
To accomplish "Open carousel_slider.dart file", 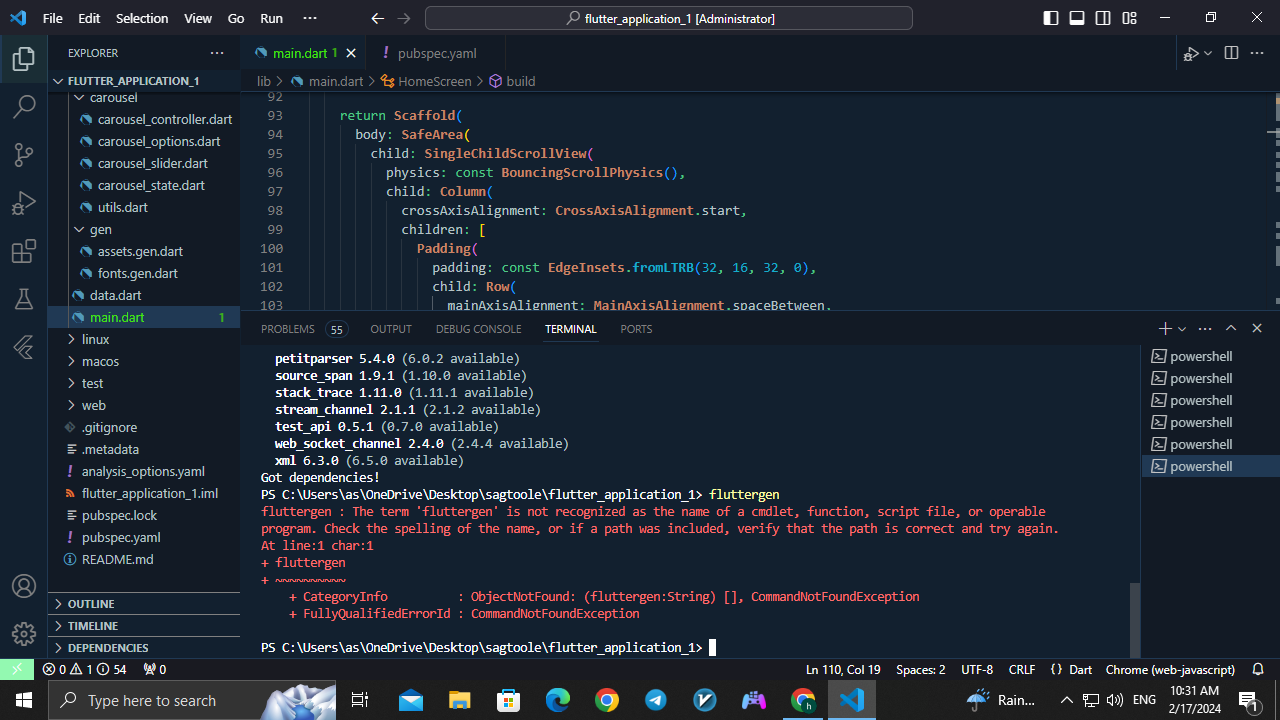I will point(144,163).
